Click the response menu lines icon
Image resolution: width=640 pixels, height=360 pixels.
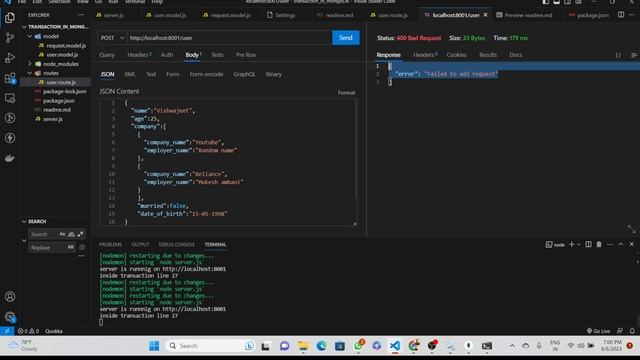pyautogui.click(x=633, y=55)
